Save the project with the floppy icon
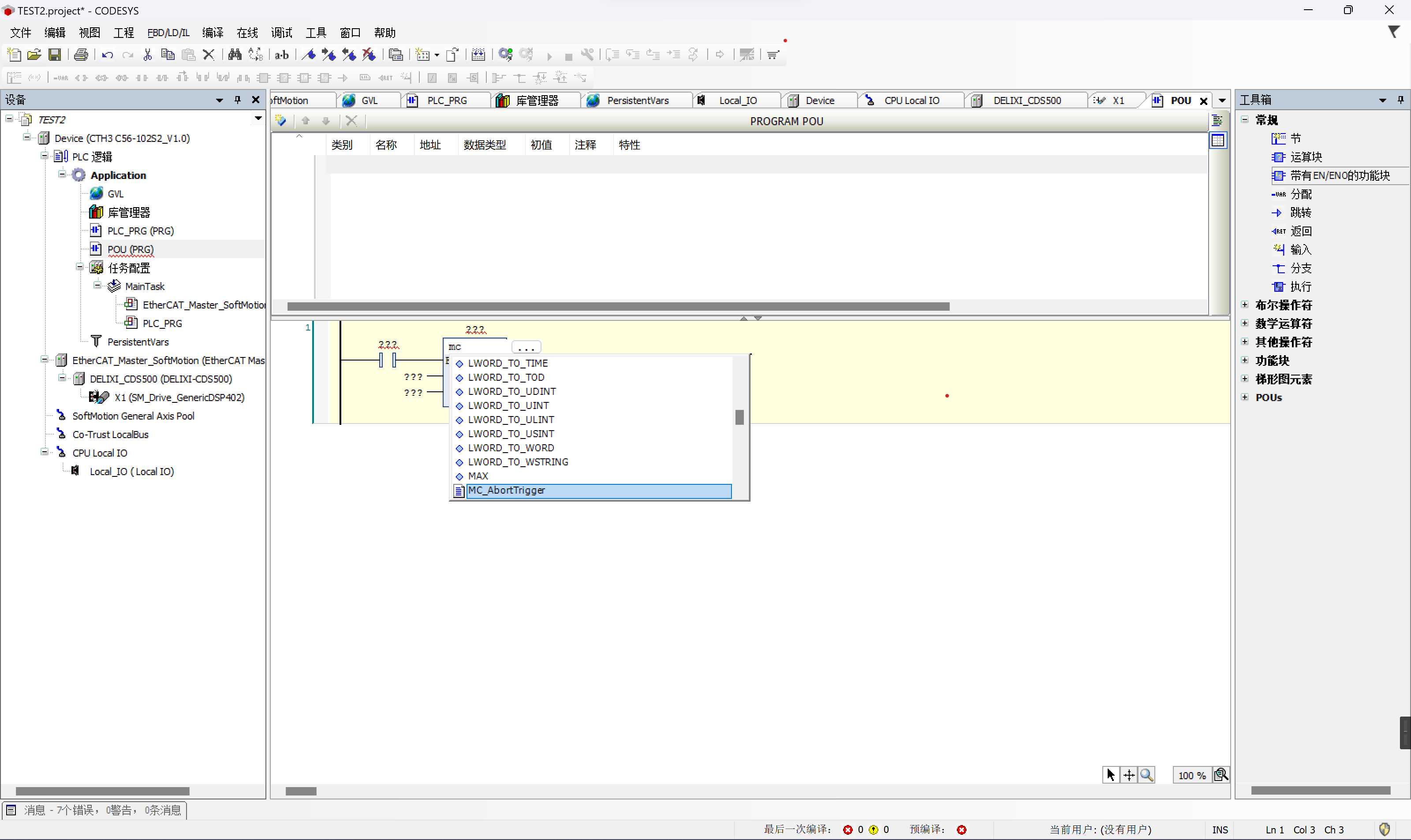The height and width of the screenshot is (840, 1411). point(54,55)
